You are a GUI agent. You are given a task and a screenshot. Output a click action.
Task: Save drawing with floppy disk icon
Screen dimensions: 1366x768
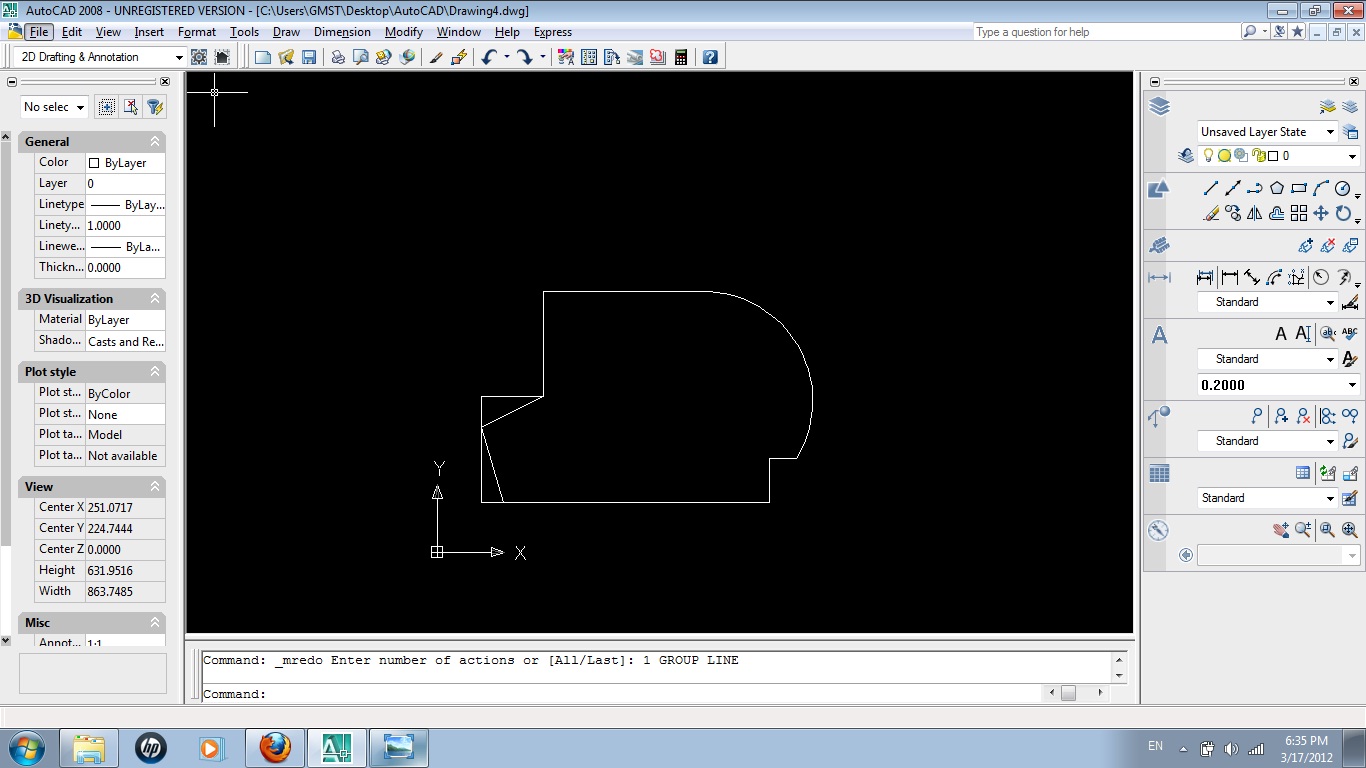309,57
